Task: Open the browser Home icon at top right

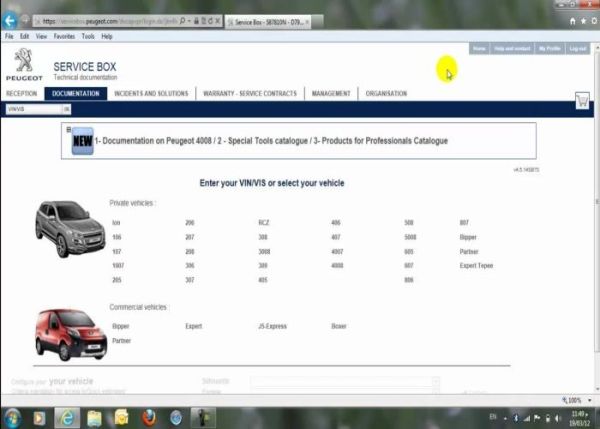Action: 572,21
